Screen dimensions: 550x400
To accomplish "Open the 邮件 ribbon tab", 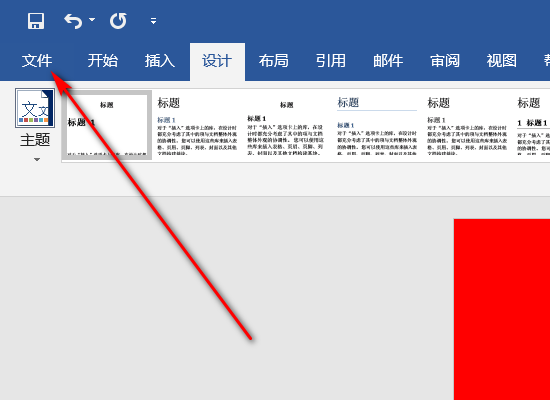I will point(388,61).
